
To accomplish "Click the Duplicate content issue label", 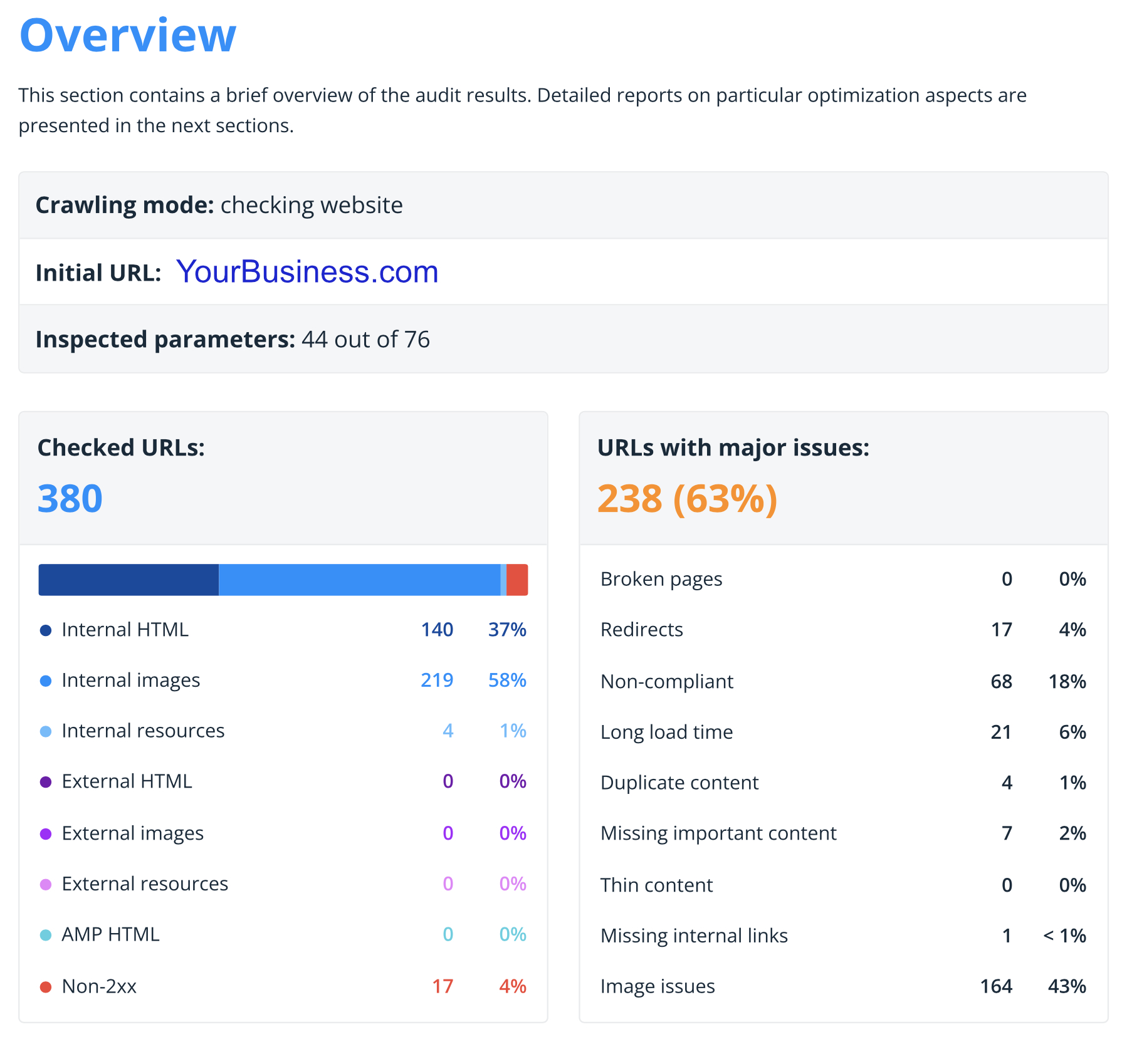I will (679, 783).
